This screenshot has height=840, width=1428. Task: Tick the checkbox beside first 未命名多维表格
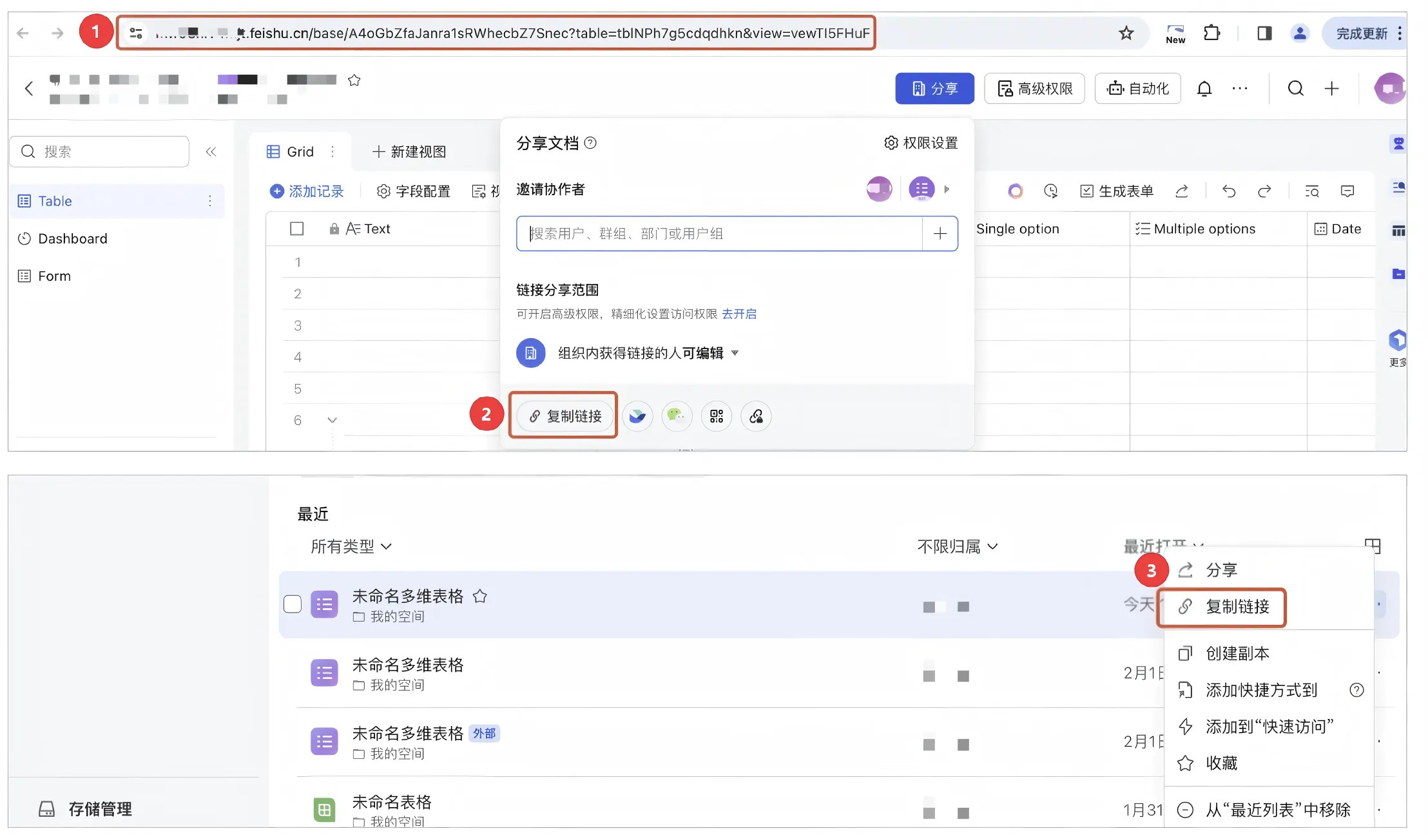(293, 604)
